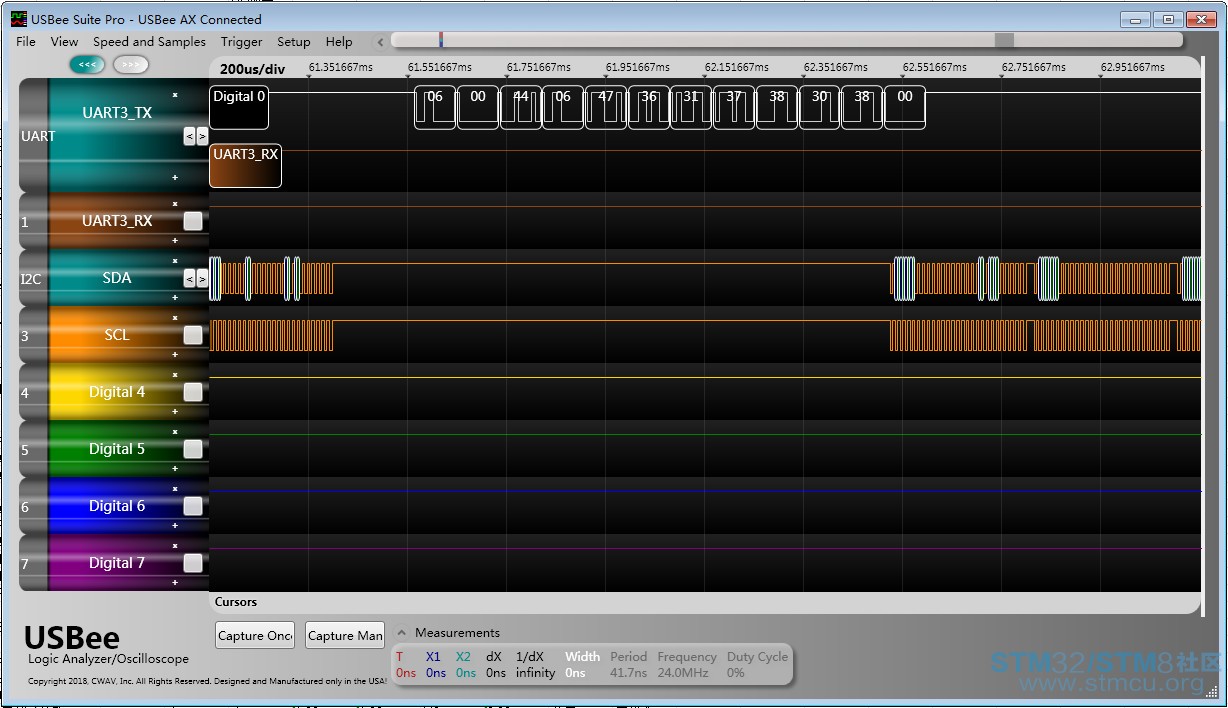The height and width of the screenshot is (708, 1228).
Task: Click the x icon on Digital 4 channel
Action: click(175, 375)
